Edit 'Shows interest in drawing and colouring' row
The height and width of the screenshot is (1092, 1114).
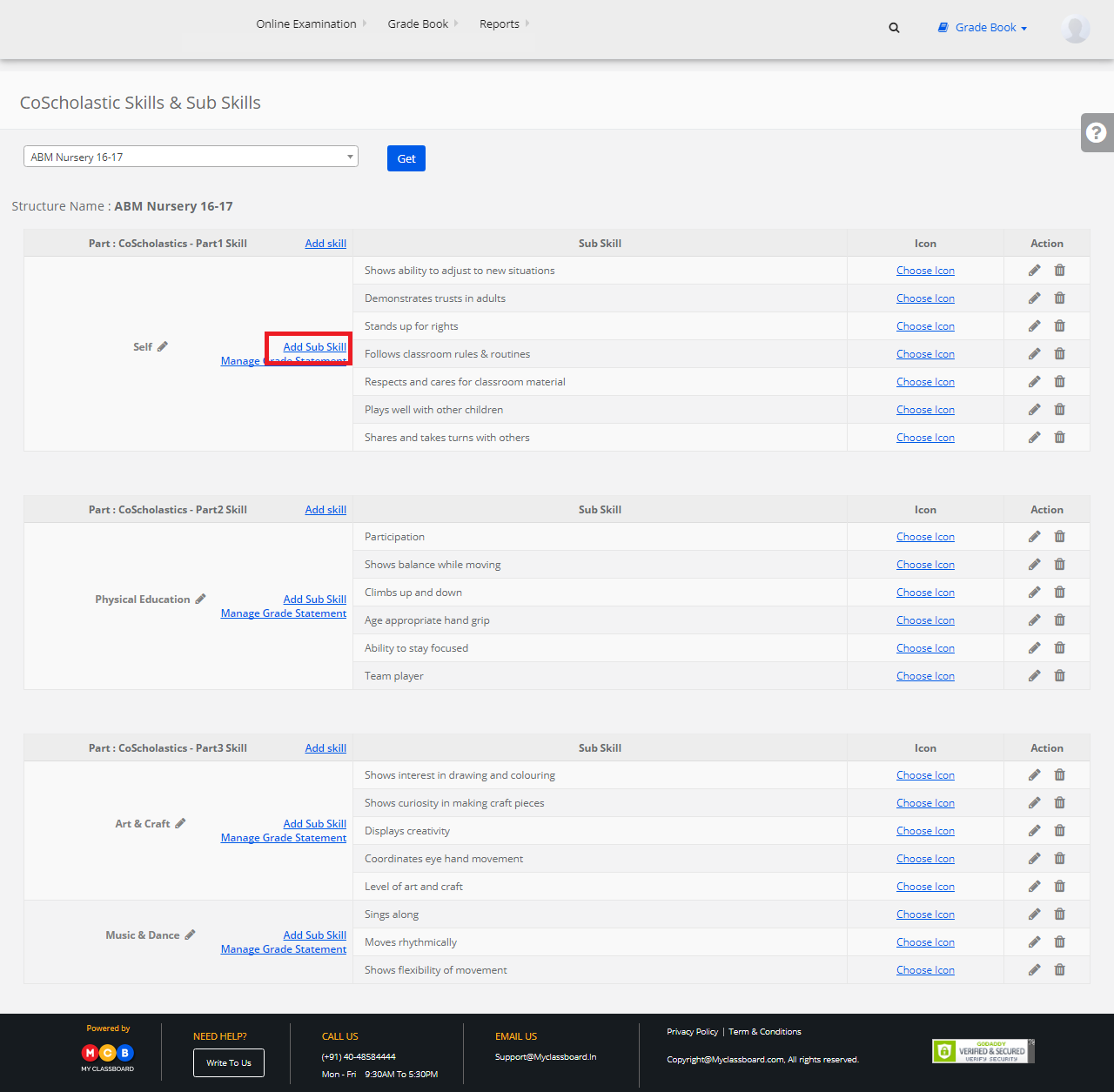(1034, 775)
